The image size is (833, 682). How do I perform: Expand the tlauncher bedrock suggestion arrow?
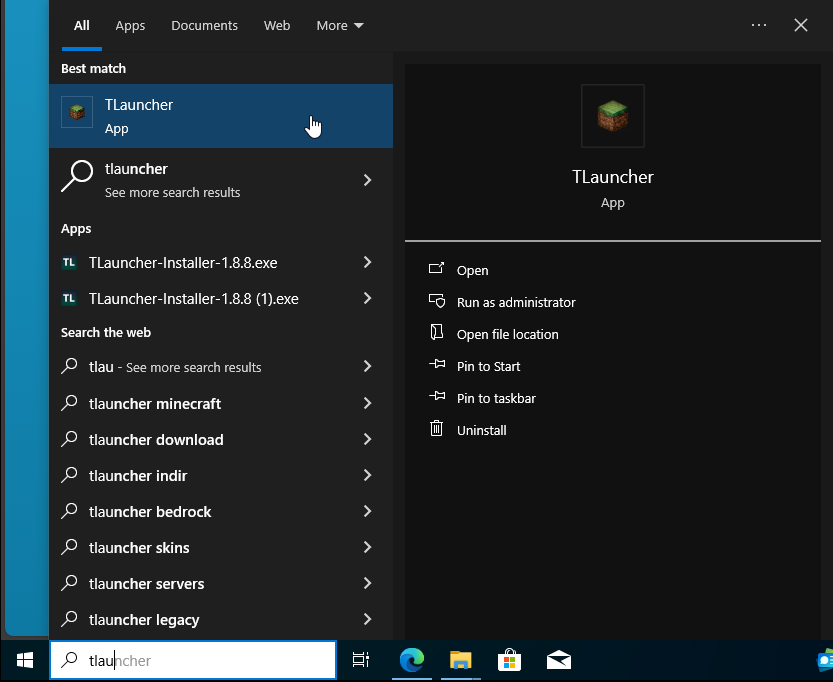coord(367,511)
